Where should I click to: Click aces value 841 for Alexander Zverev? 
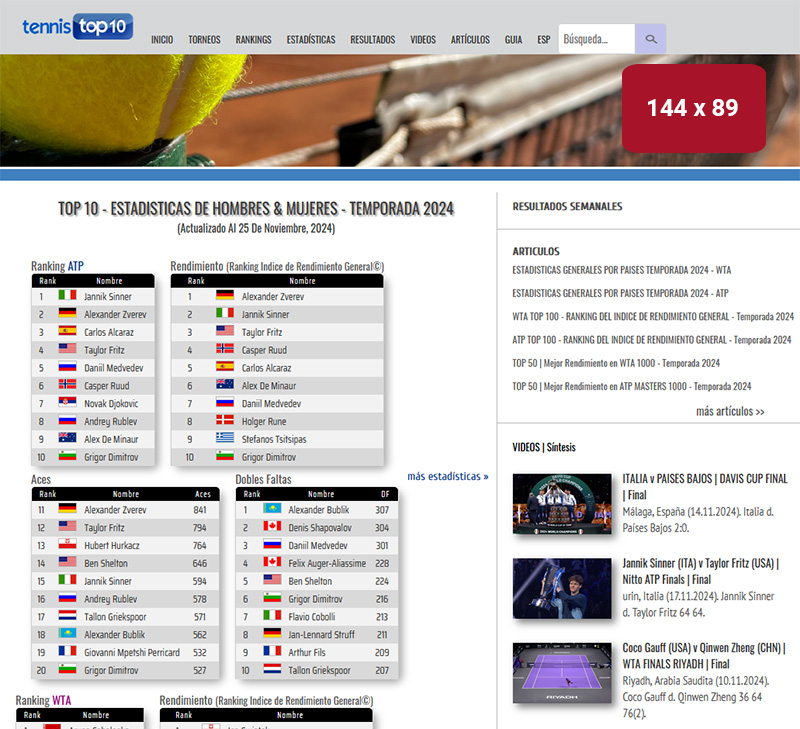click(x=199, y=510)
